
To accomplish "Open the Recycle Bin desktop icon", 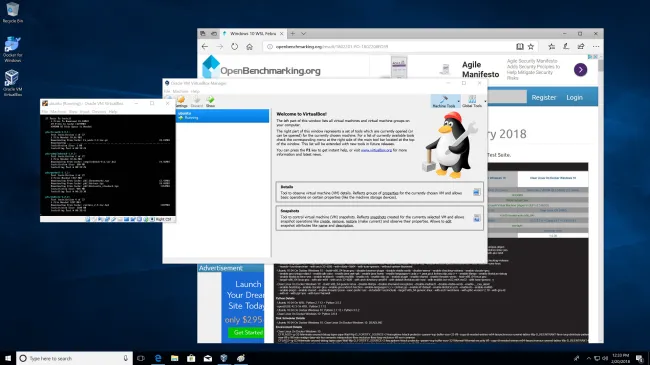I will (x=12, y=12).
